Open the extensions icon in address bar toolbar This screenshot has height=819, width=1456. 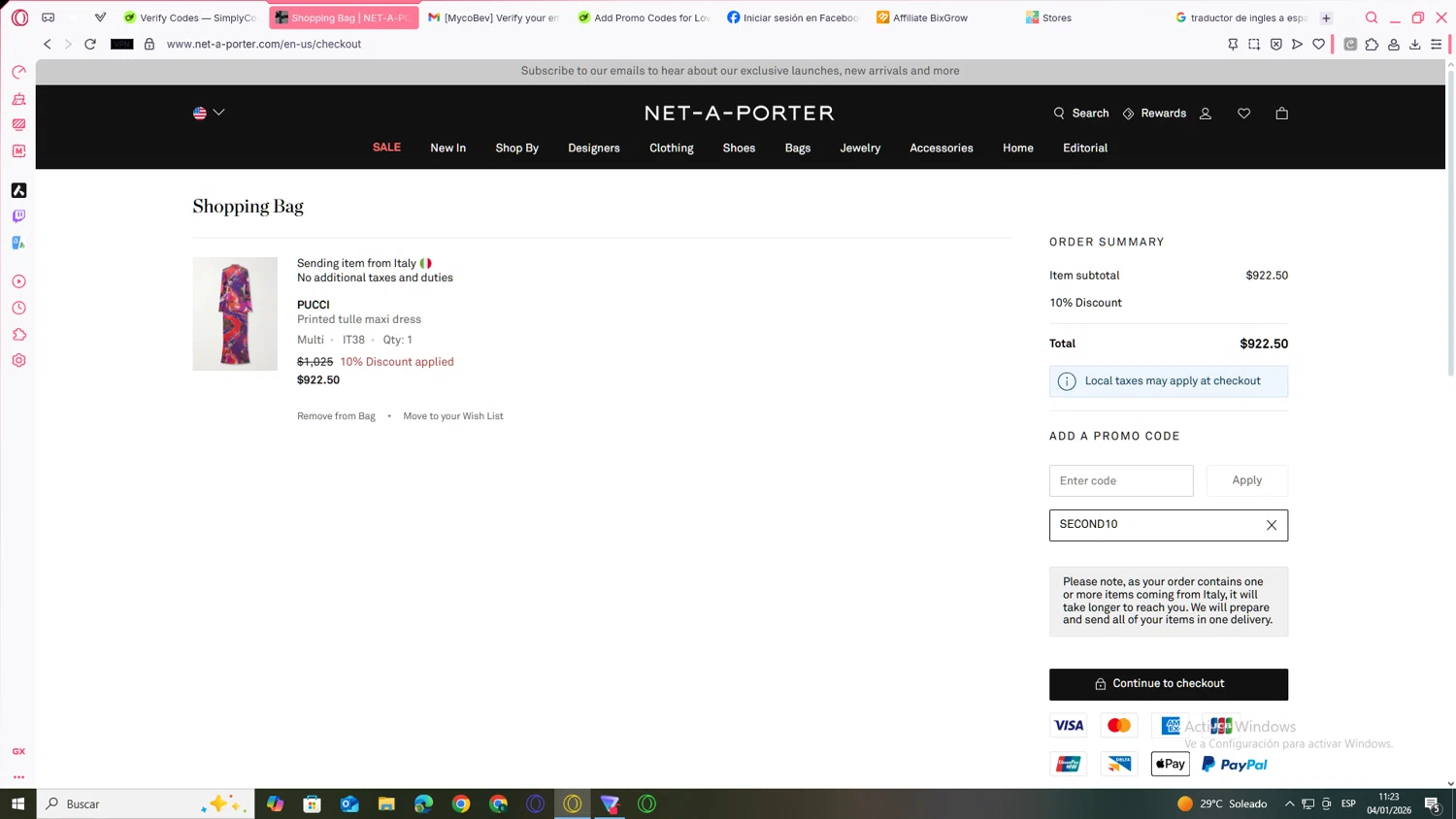pyautogui.click(x=1372, y=44)
